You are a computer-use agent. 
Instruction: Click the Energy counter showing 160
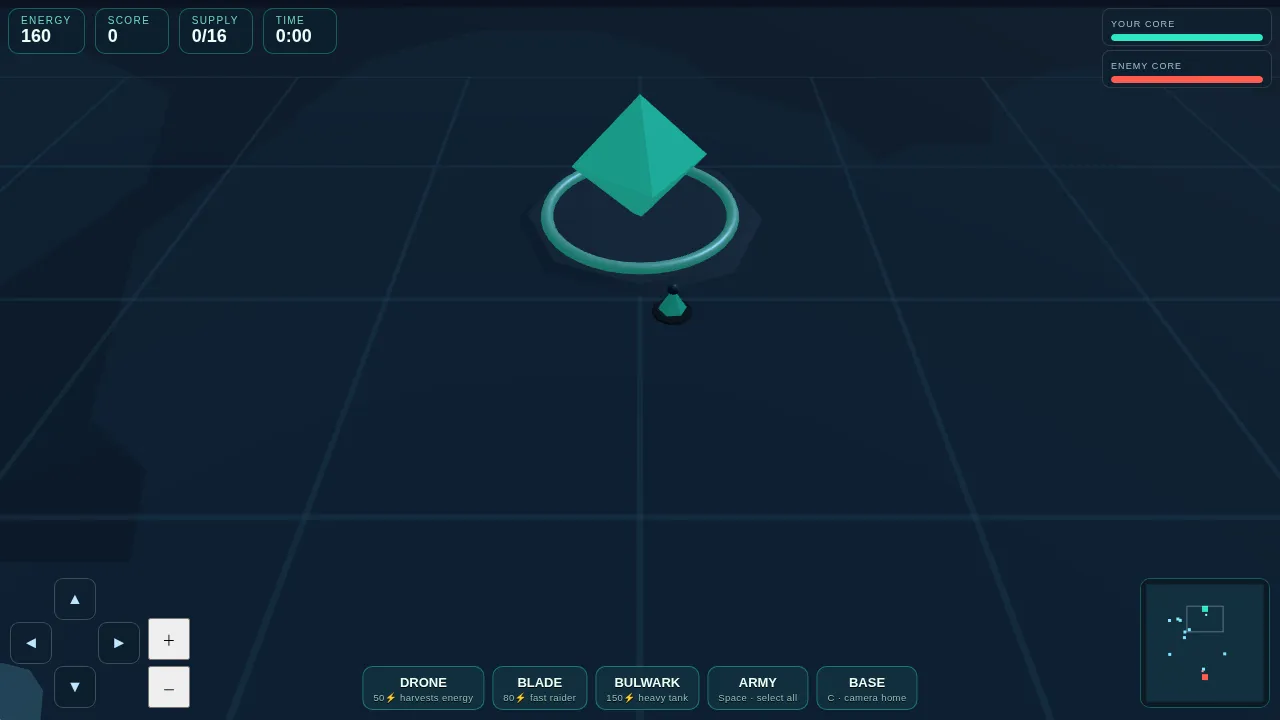click(46, 31)
